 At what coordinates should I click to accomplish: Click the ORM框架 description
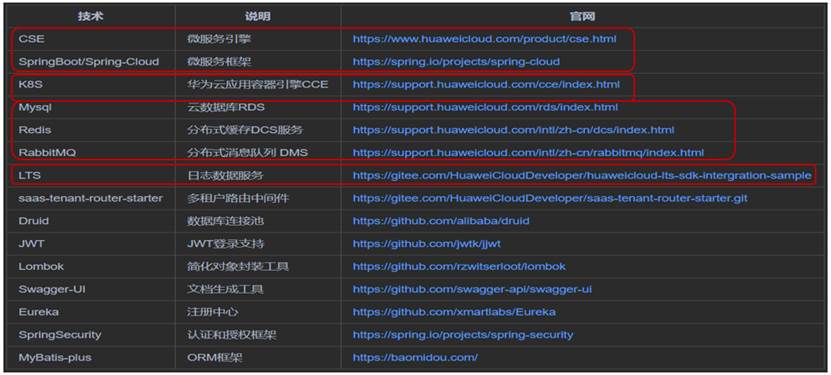pyautogui.click(x=215, y=358)
